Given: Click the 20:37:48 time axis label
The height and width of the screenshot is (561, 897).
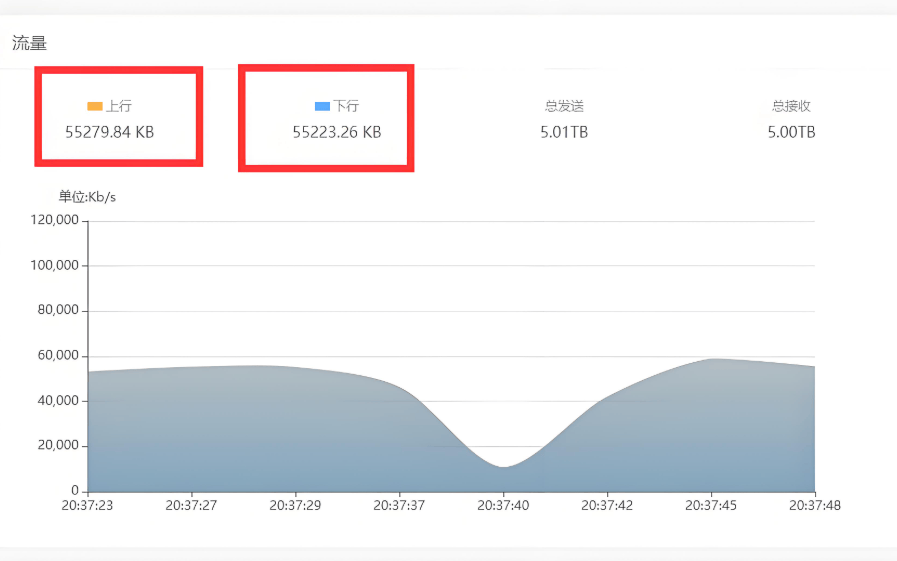Looking at the screenshot, I should [x=814, y=506].
